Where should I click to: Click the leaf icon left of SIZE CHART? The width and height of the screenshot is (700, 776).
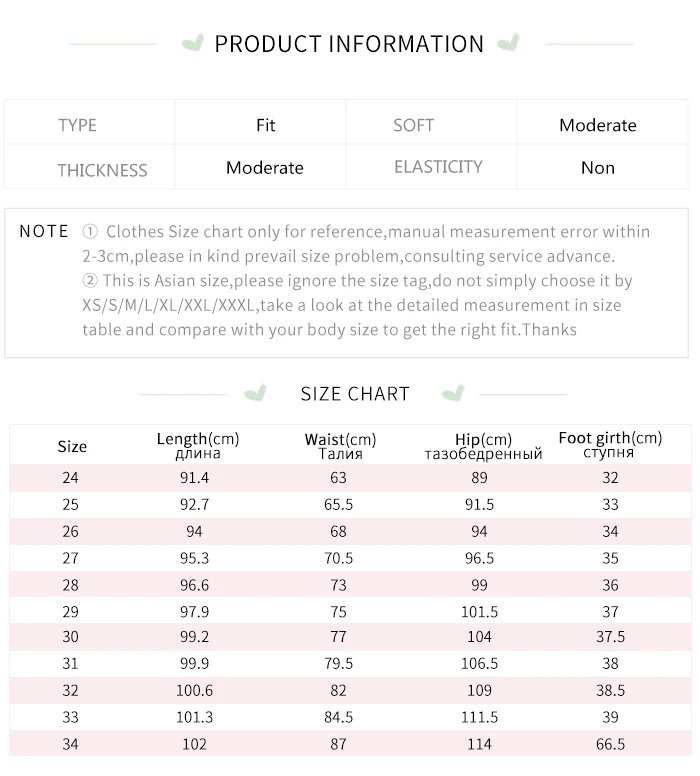(x=255, y=393)
